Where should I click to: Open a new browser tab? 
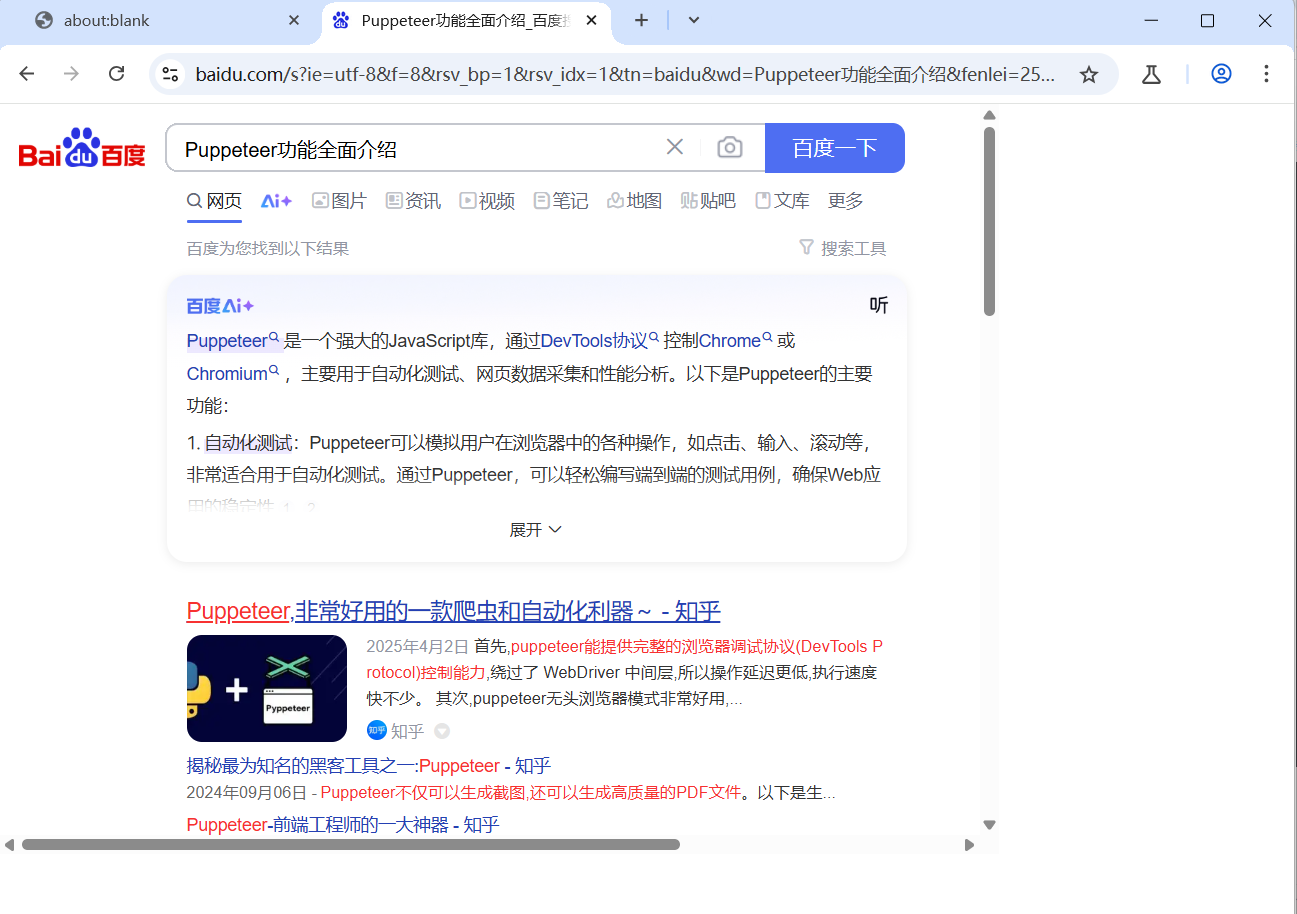point(641,20)
